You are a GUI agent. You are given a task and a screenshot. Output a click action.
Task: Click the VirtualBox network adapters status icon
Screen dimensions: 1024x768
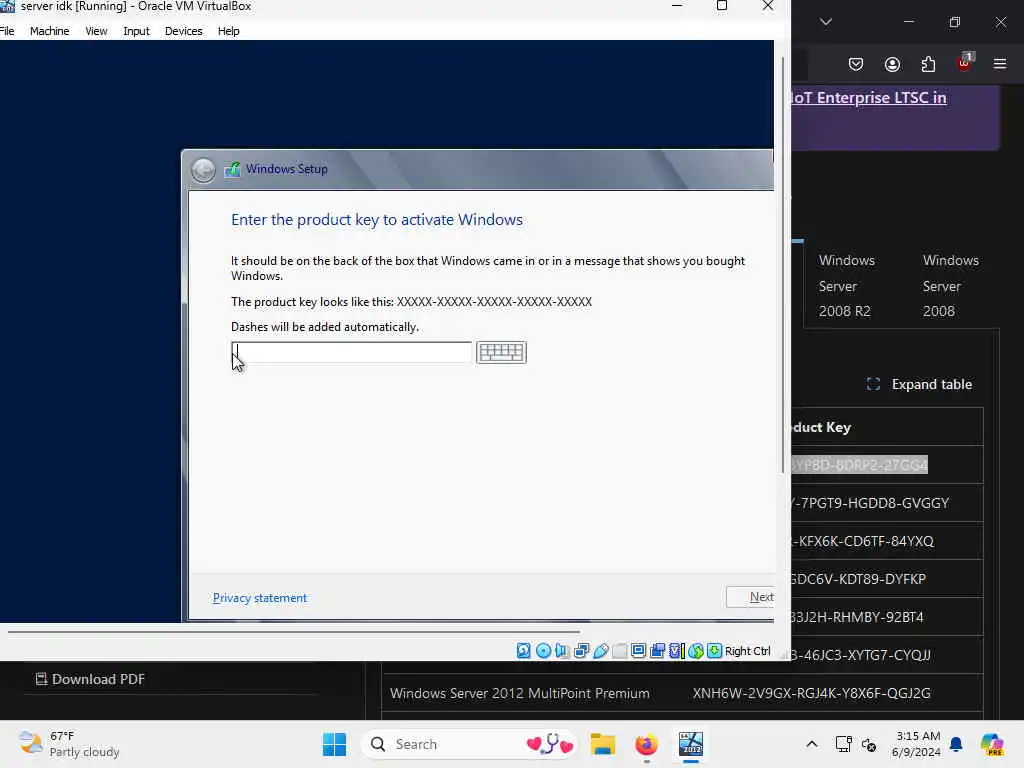[x=581, y=650]
